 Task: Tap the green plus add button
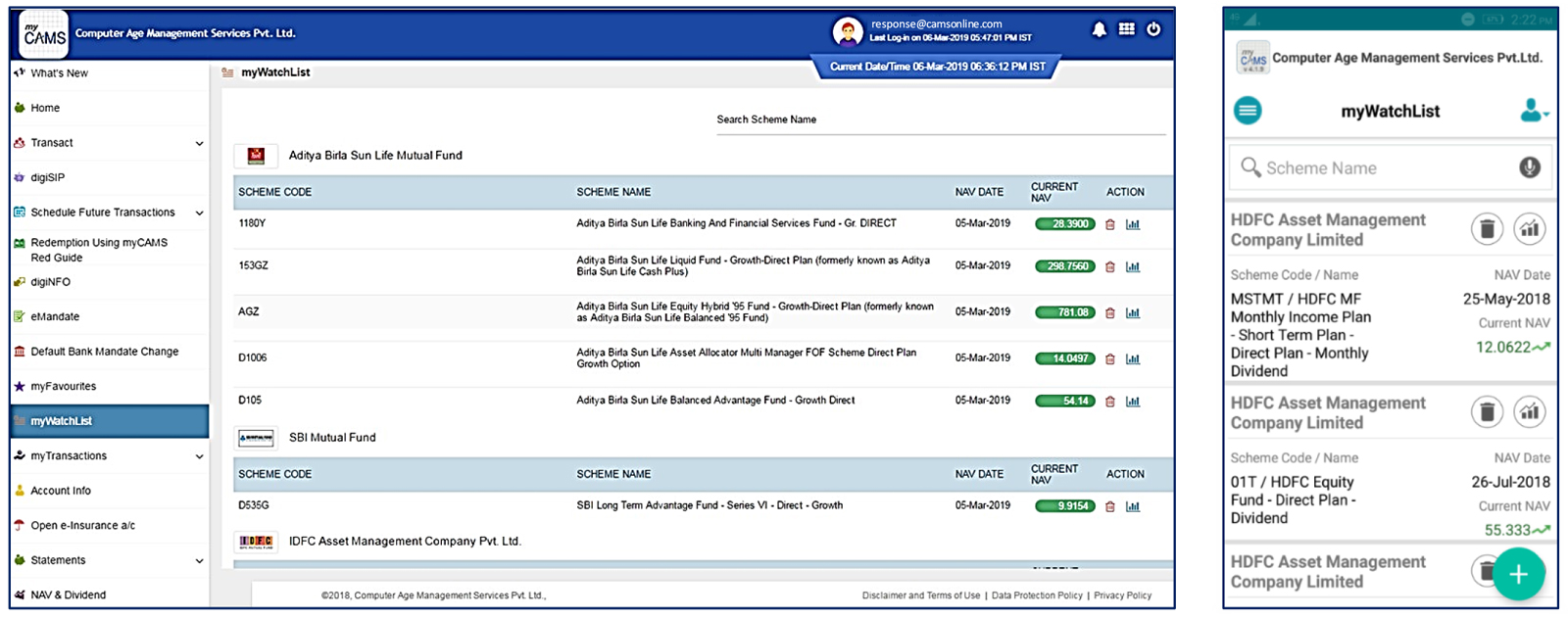tap(1518, 574)
